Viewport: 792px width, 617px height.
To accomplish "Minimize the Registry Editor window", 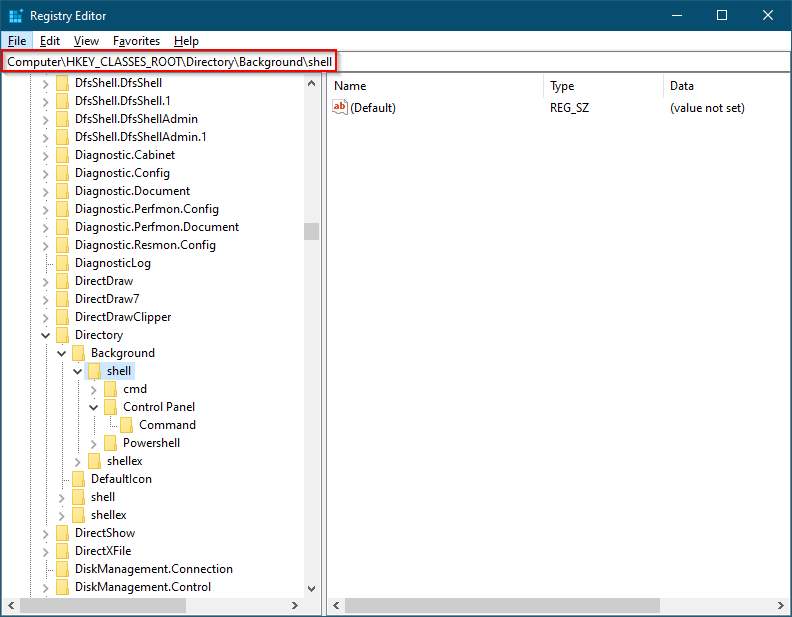I will point(677,15).
